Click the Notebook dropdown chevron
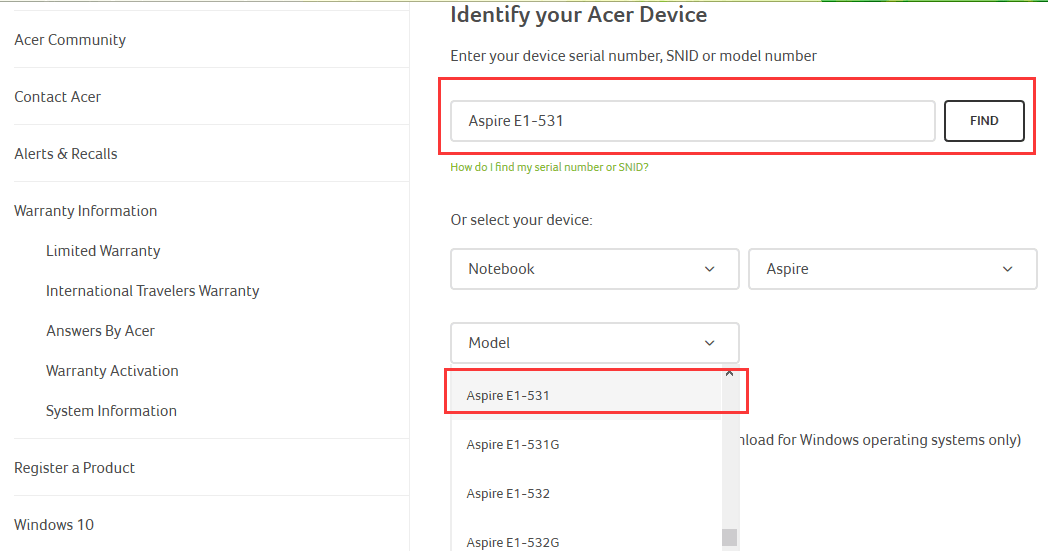This screenshot has width=1048, height=551. 710,269
